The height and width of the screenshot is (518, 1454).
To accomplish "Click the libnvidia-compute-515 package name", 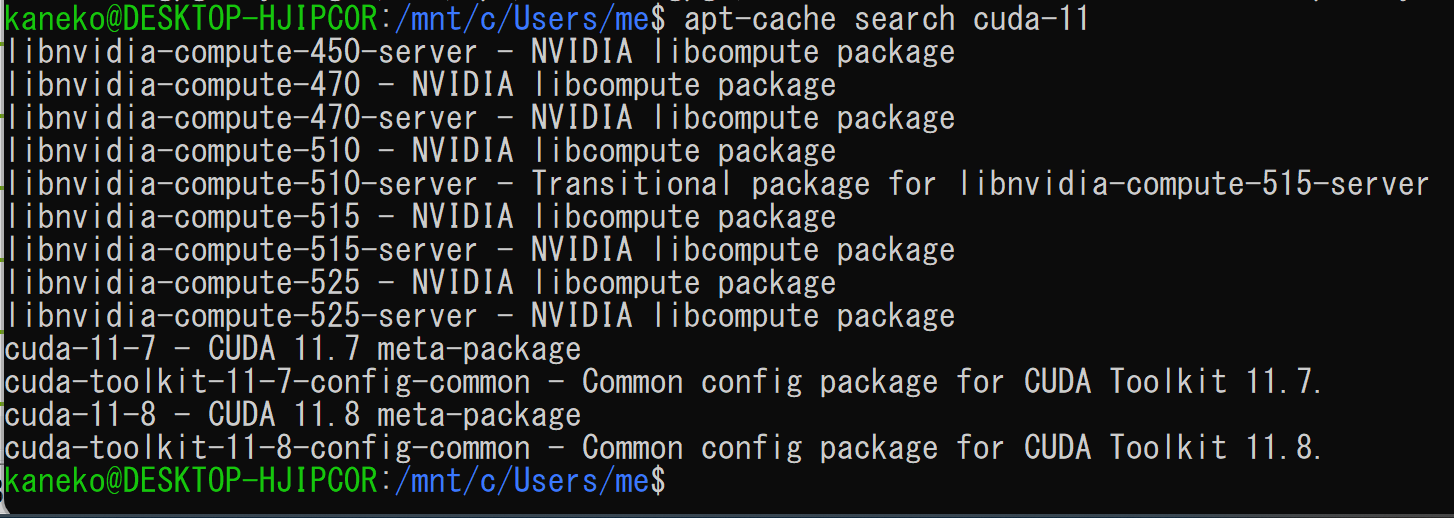I will coord(182,217).
